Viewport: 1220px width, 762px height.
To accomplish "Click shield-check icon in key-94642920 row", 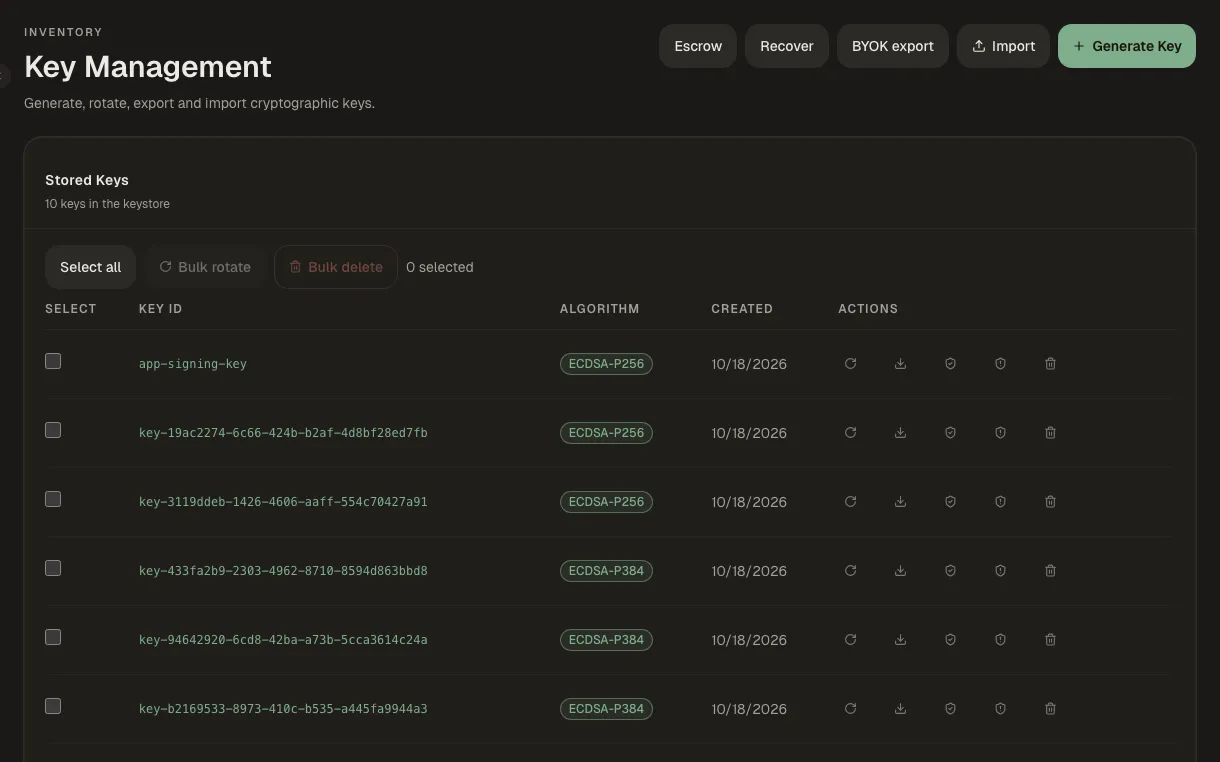I will 950,640.
